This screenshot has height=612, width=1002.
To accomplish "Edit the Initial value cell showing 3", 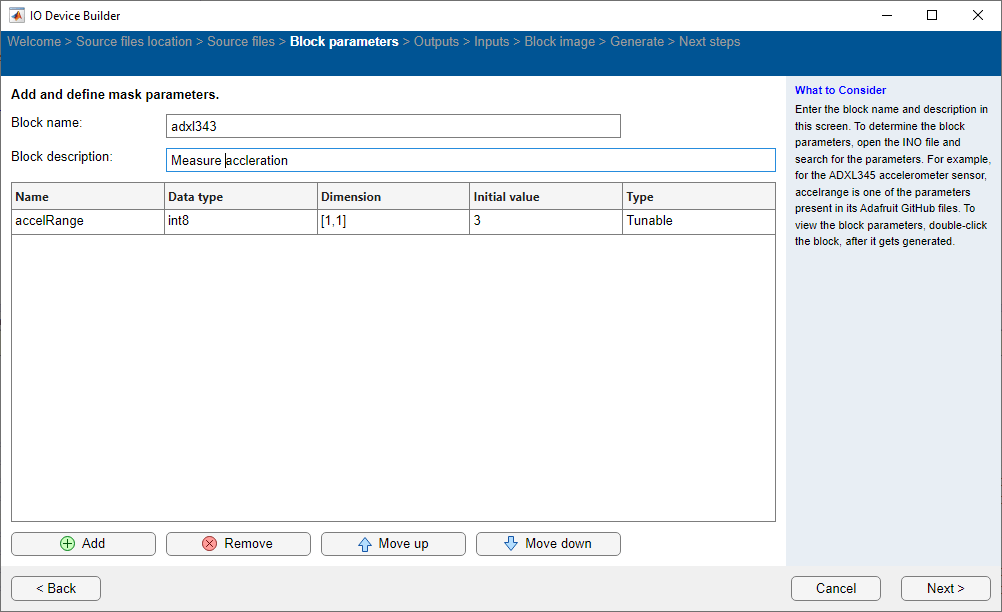I will (x=545, y=221).
